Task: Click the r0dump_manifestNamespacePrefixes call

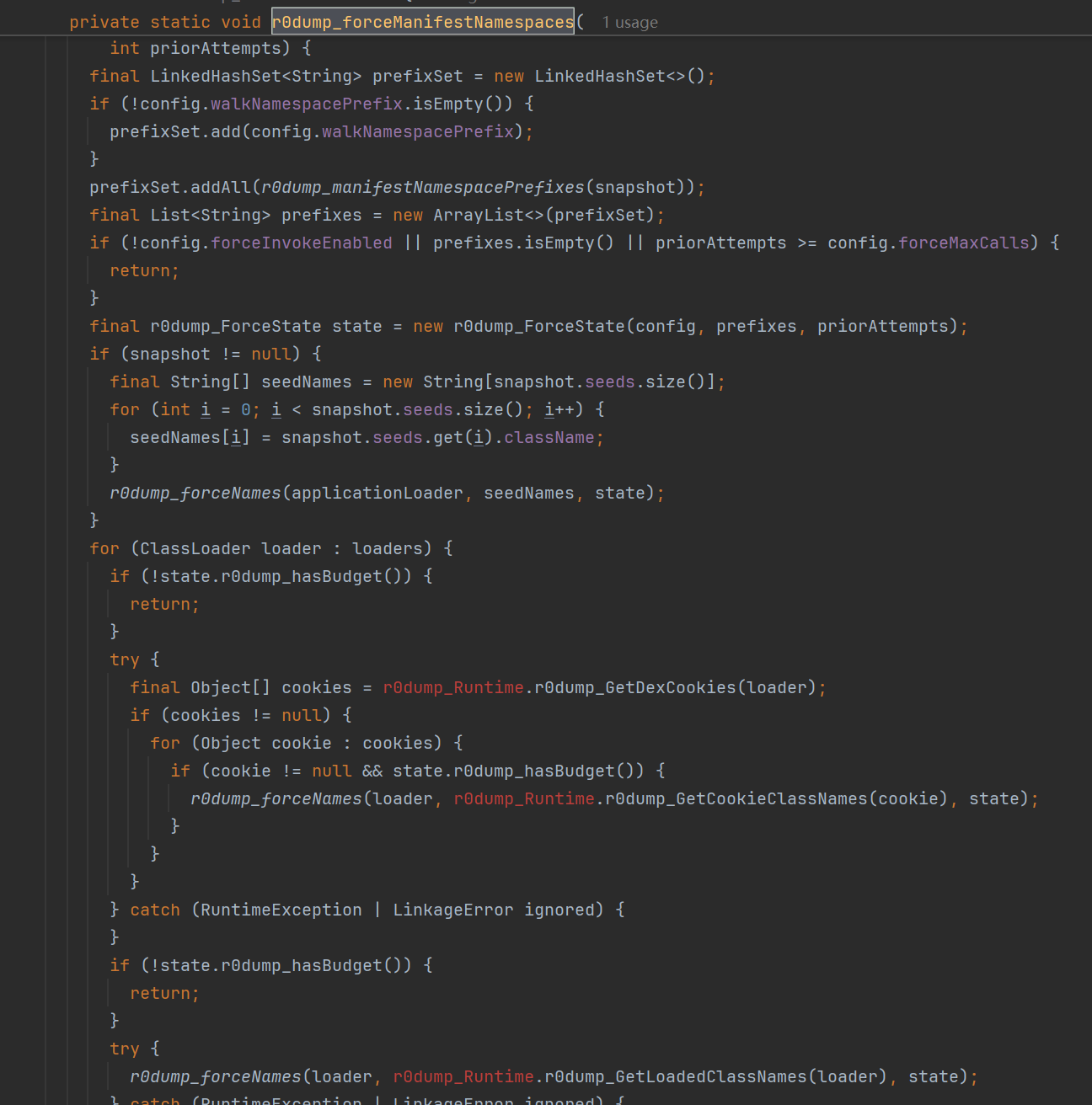Action: click(x=423, y=188)
